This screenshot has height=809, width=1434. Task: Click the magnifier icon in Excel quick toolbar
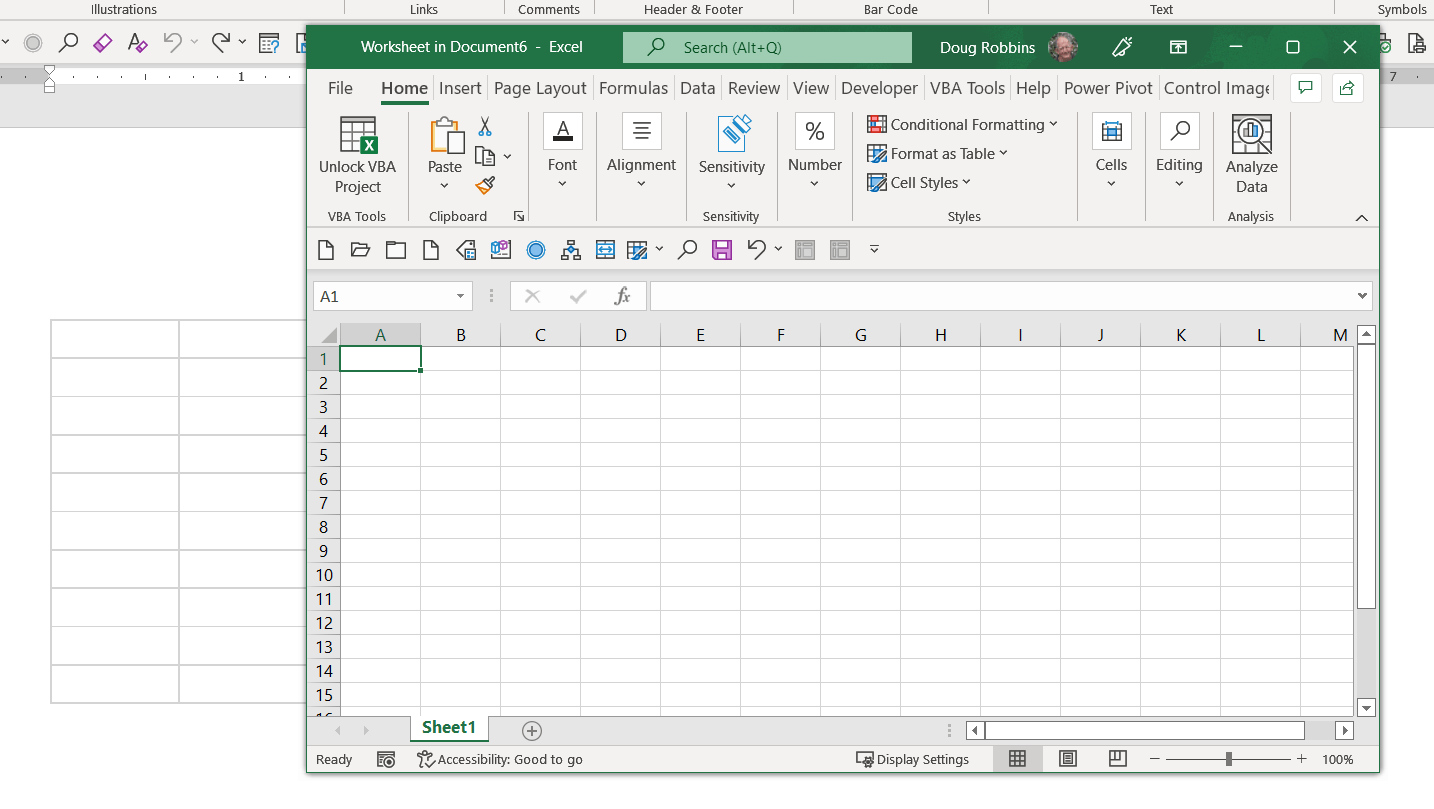pos(687,250)
